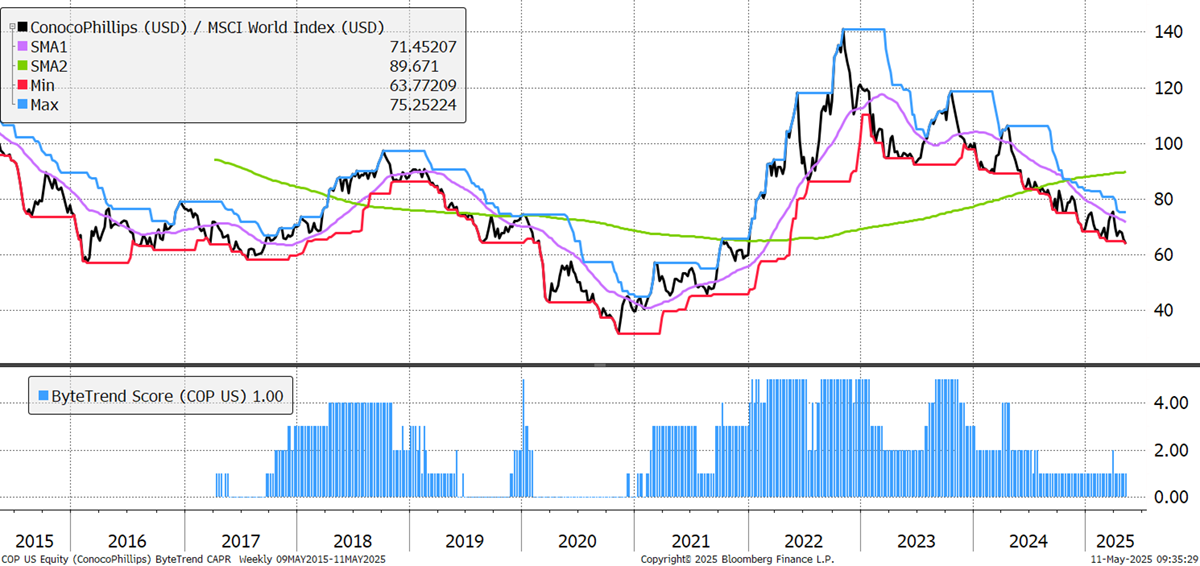
Task: Click the 2020 year label
Action: pos(576,539)
